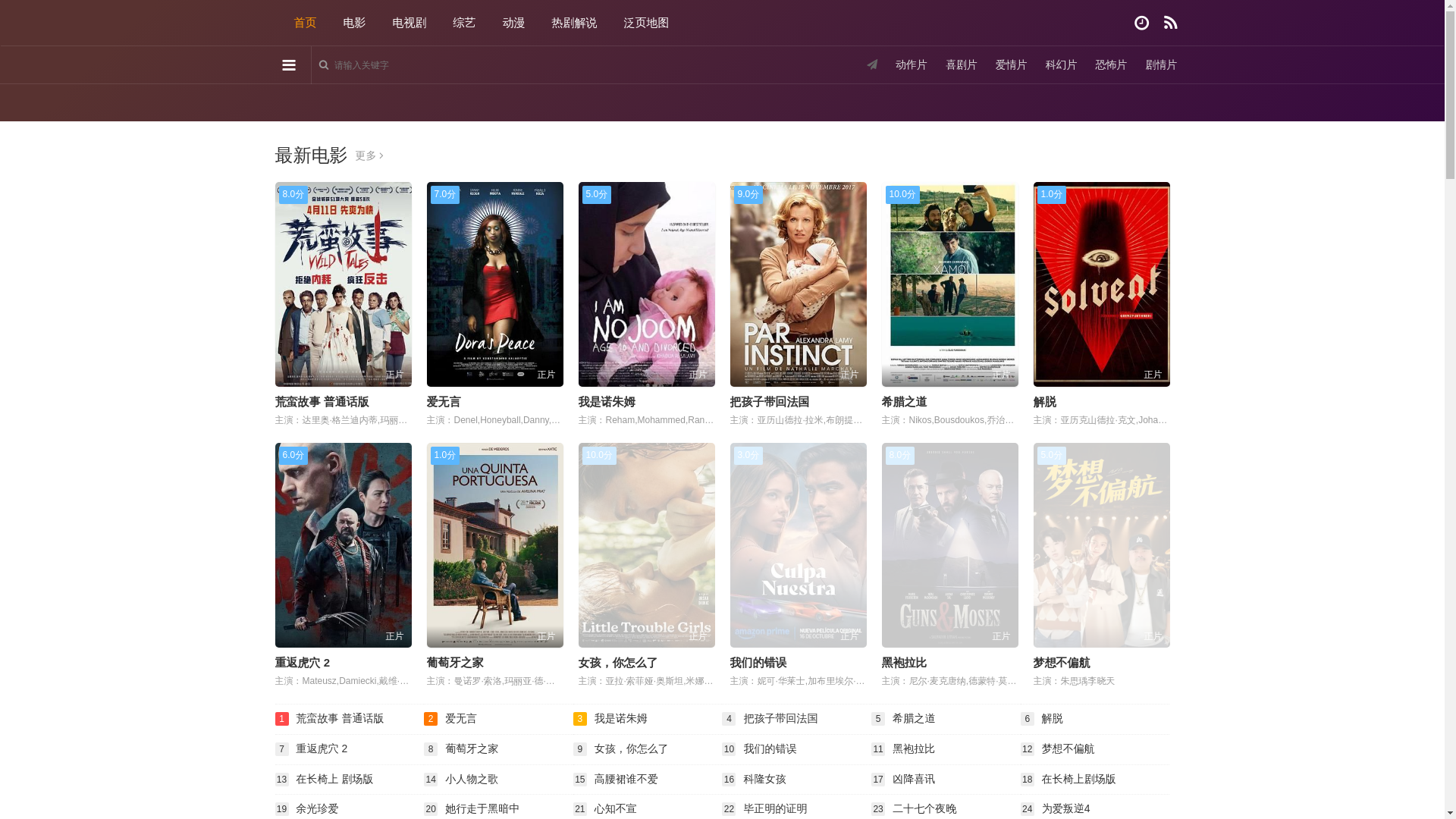This screenshot has height=819, width=1456.
Task: Click title 爱无言 under poster
Action: pyautogui.click(x=444, y=402)
